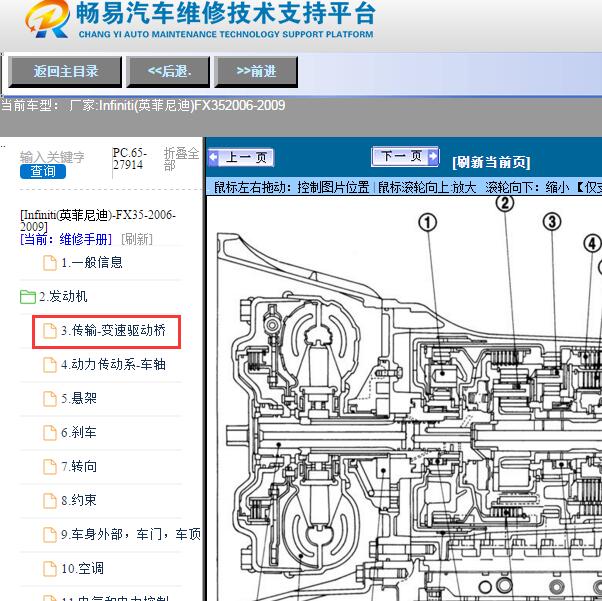Go to next page 下一页
Screen dimensions: 602x601
coord(405,156)
